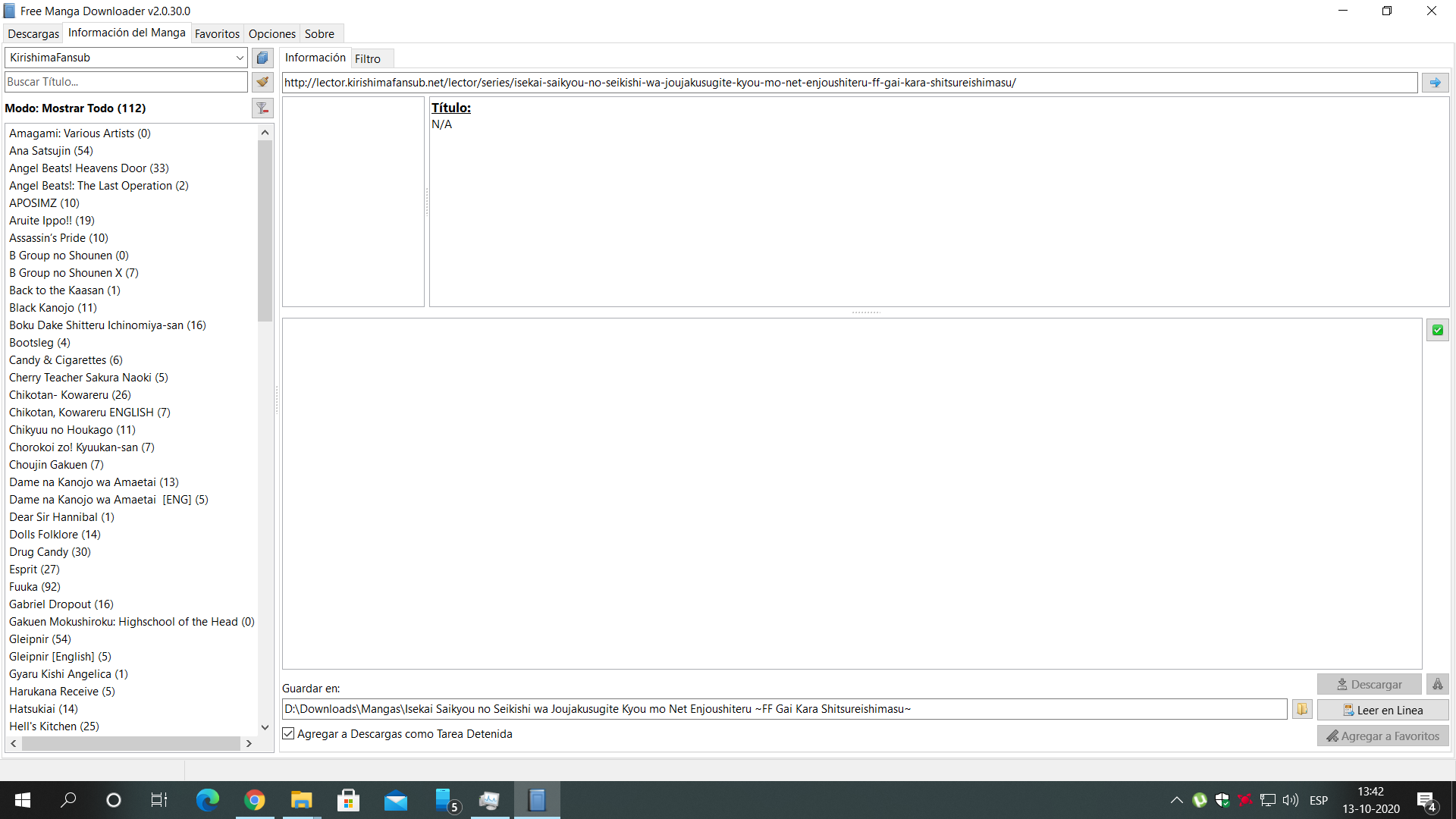1456x819 pixels.
Task: Click the Leer en Linea button
Action: point(1383,710)
